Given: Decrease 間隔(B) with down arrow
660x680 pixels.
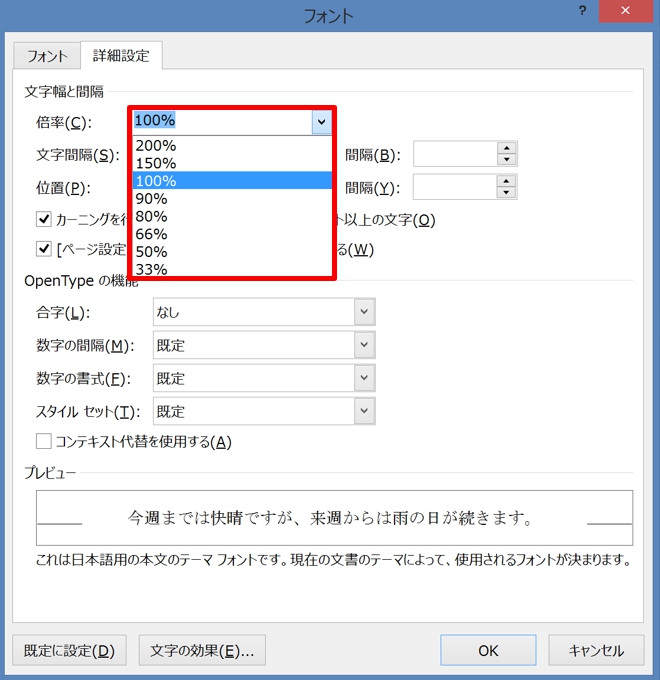Looking at the screenshot, I should [x=506, y=160].
